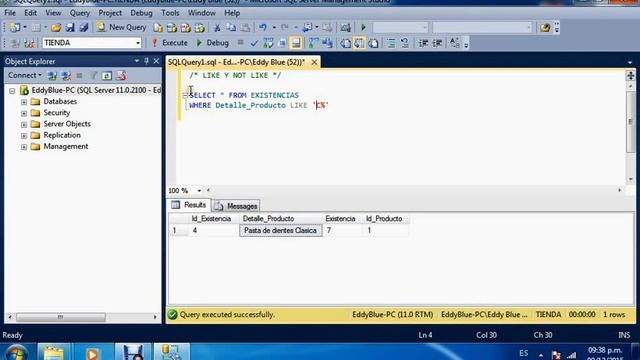
Task: Click the Execute button
Action: point(170,43)
